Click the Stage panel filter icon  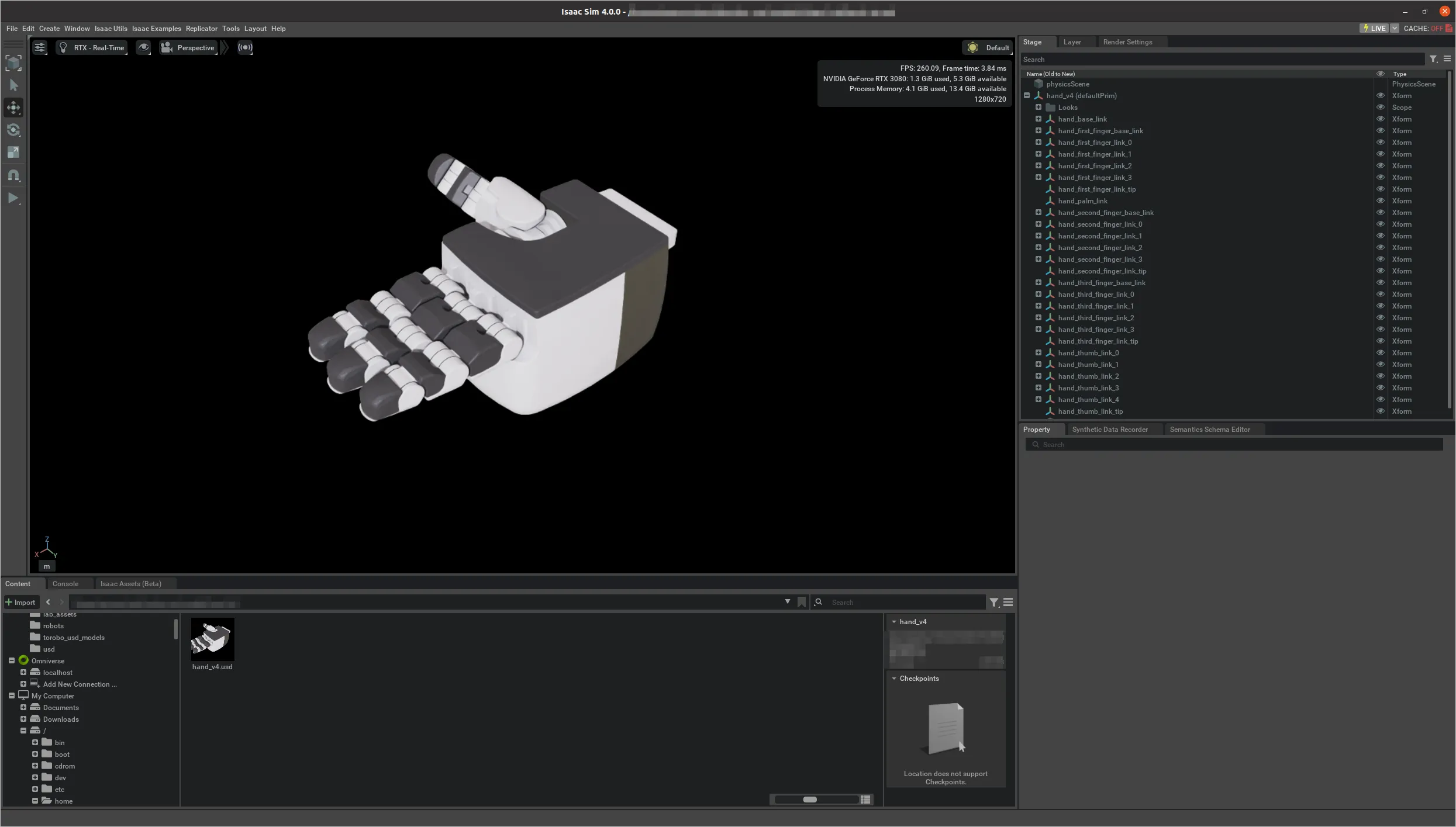(1433, 59)
